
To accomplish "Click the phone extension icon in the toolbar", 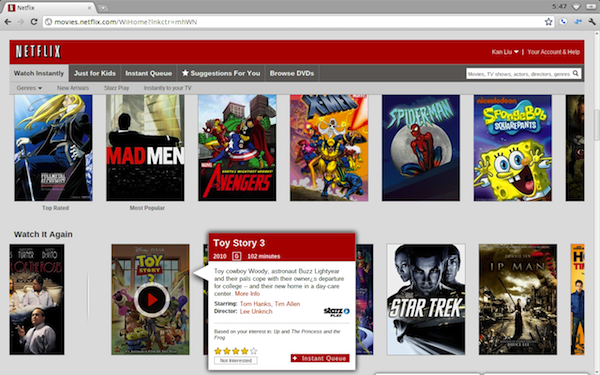I will point(563,22).
